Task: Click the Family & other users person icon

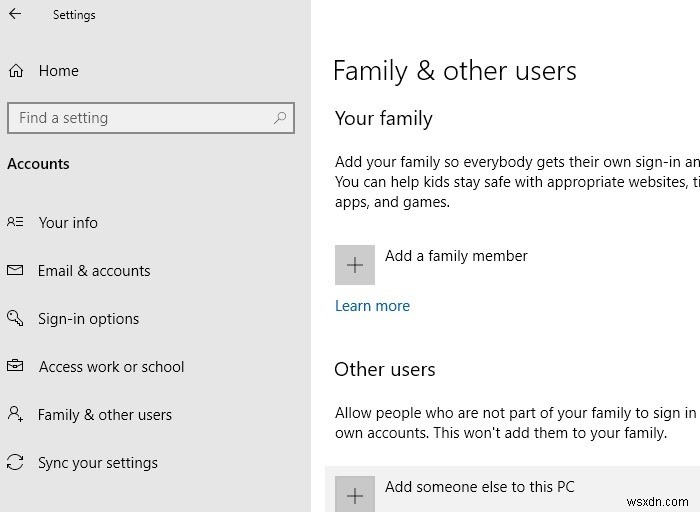Action: [x=15, y=414]
